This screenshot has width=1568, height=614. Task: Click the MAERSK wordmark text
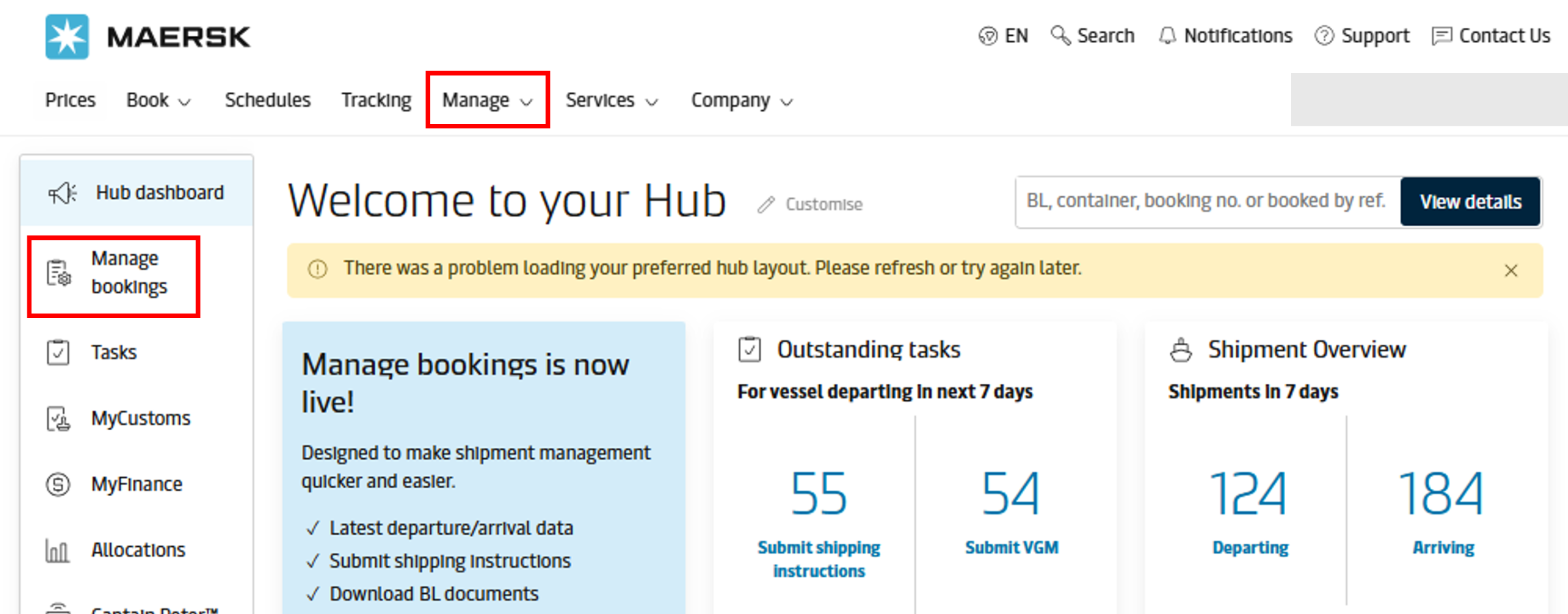(x=179, y=37)
